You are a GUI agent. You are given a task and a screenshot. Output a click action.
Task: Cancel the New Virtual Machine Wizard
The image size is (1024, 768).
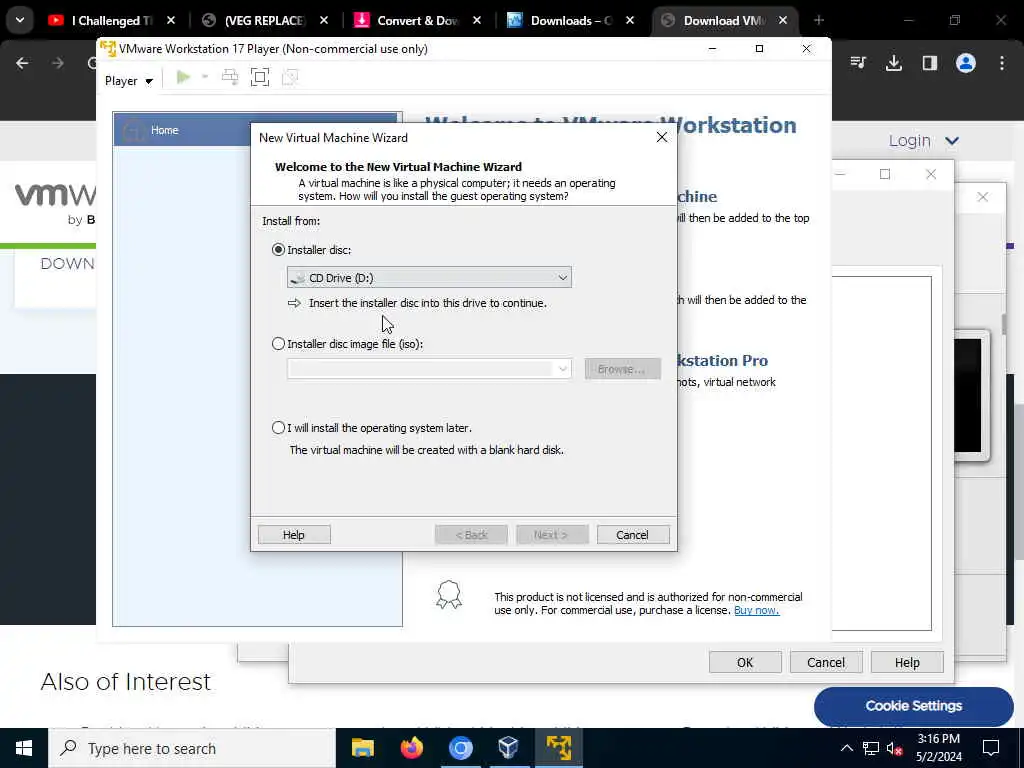point(633,535)
